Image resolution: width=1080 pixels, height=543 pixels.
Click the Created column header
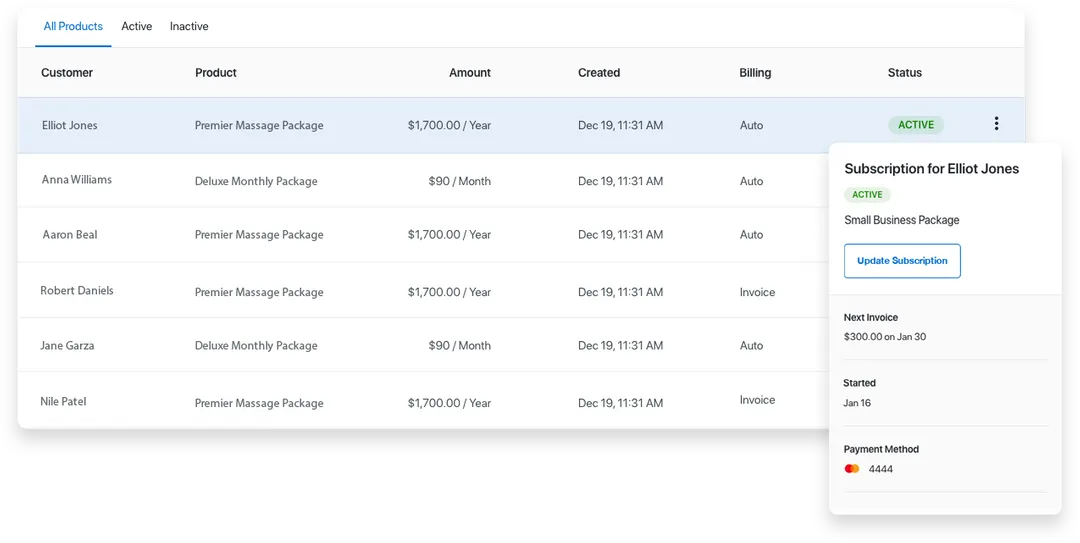click(599, 73)
